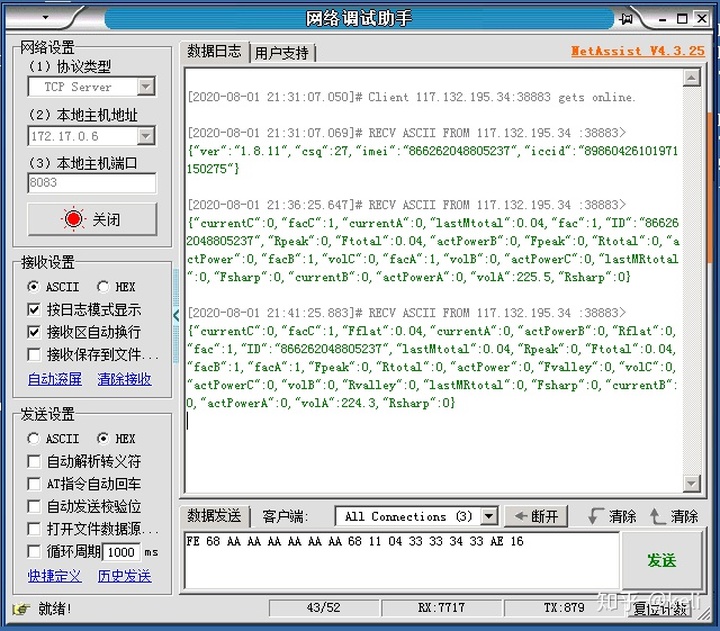Open the All Connections (3) client dropdown
Screen dimensions: 720x631
pyautogui.click(x=489, y=516)
